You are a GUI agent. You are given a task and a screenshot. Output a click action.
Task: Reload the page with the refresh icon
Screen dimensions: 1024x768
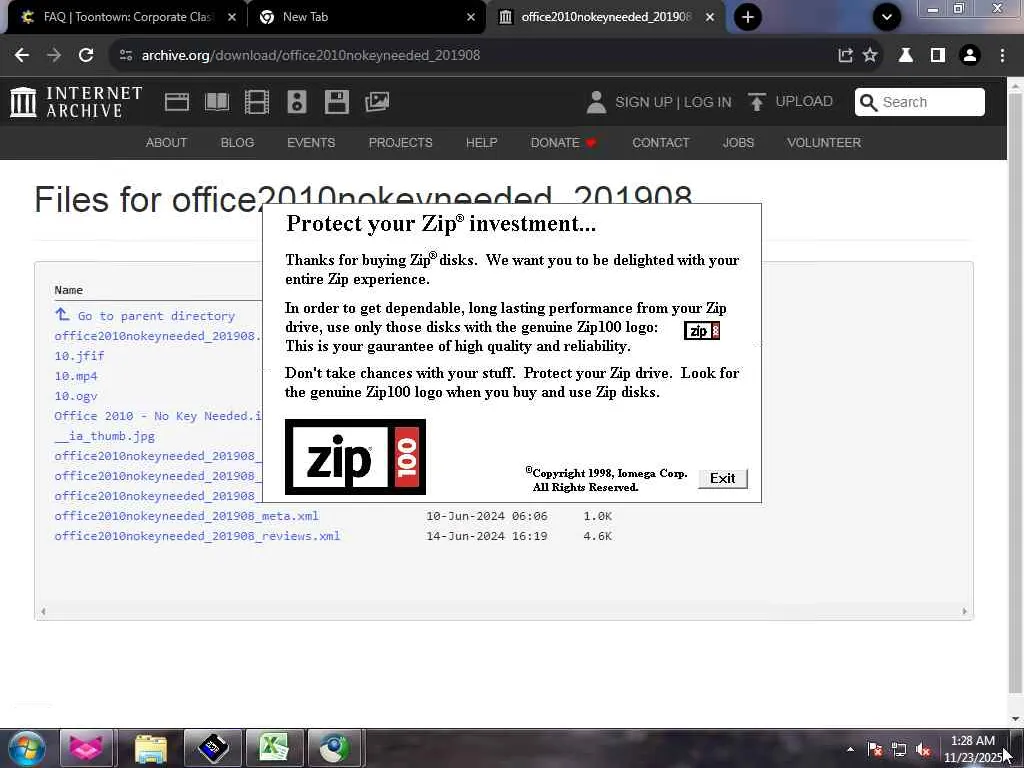click(86, 55)
